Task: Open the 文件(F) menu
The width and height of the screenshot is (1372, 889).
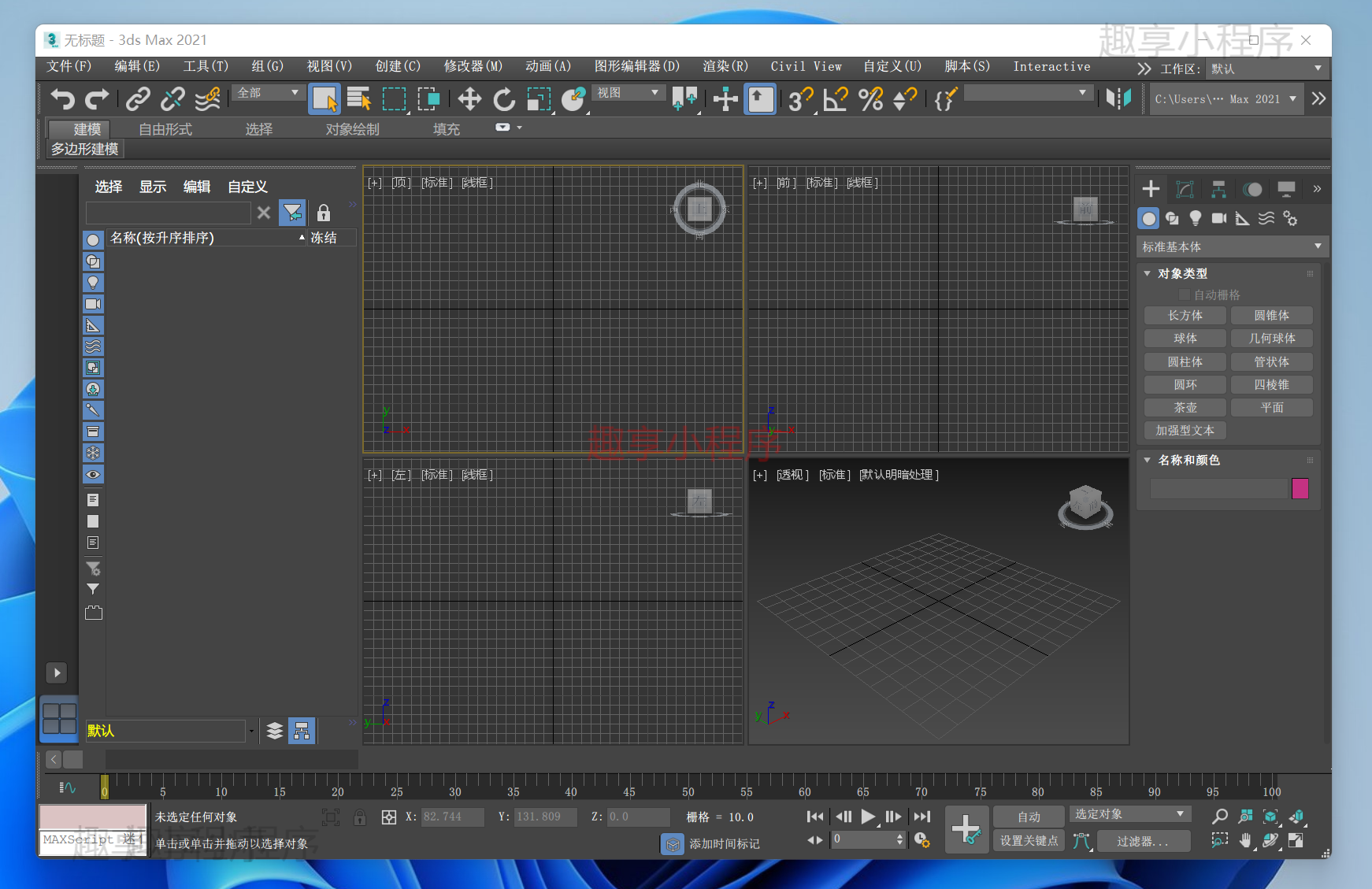Action: [69, 66]
